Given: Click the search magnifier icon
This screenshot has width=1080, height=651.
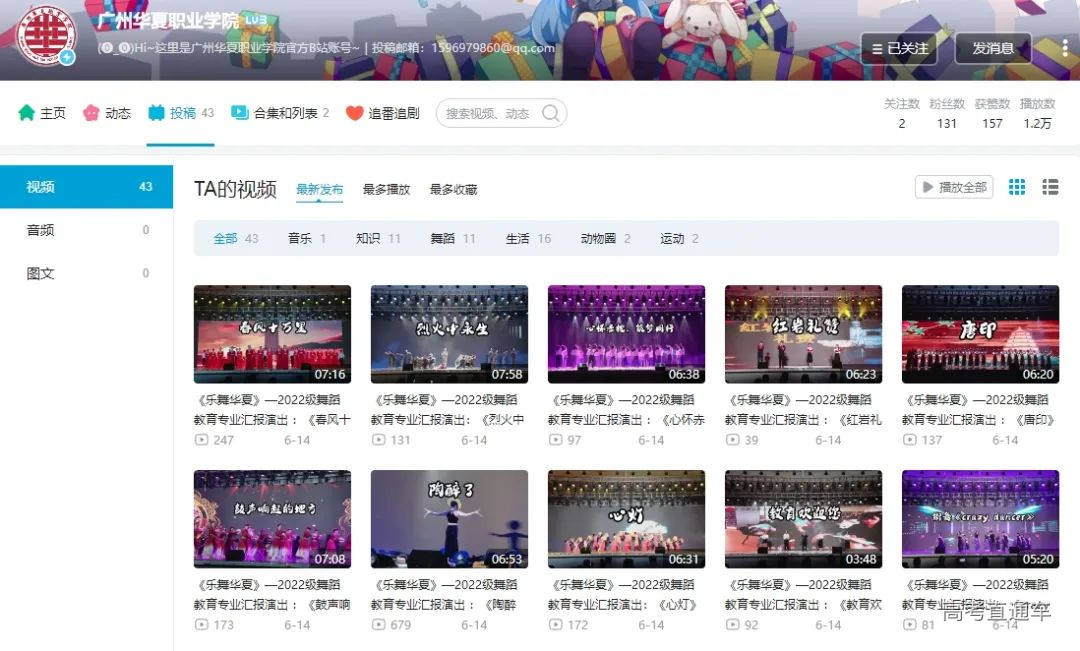Looking at the screenshot, I should tap(550, 113).
